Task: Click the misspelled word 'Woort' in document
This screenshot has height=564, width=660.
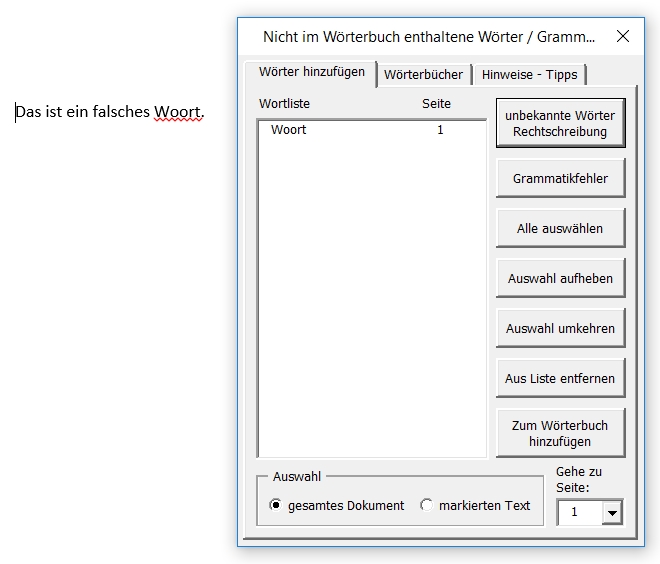Action: click(177, 113)
